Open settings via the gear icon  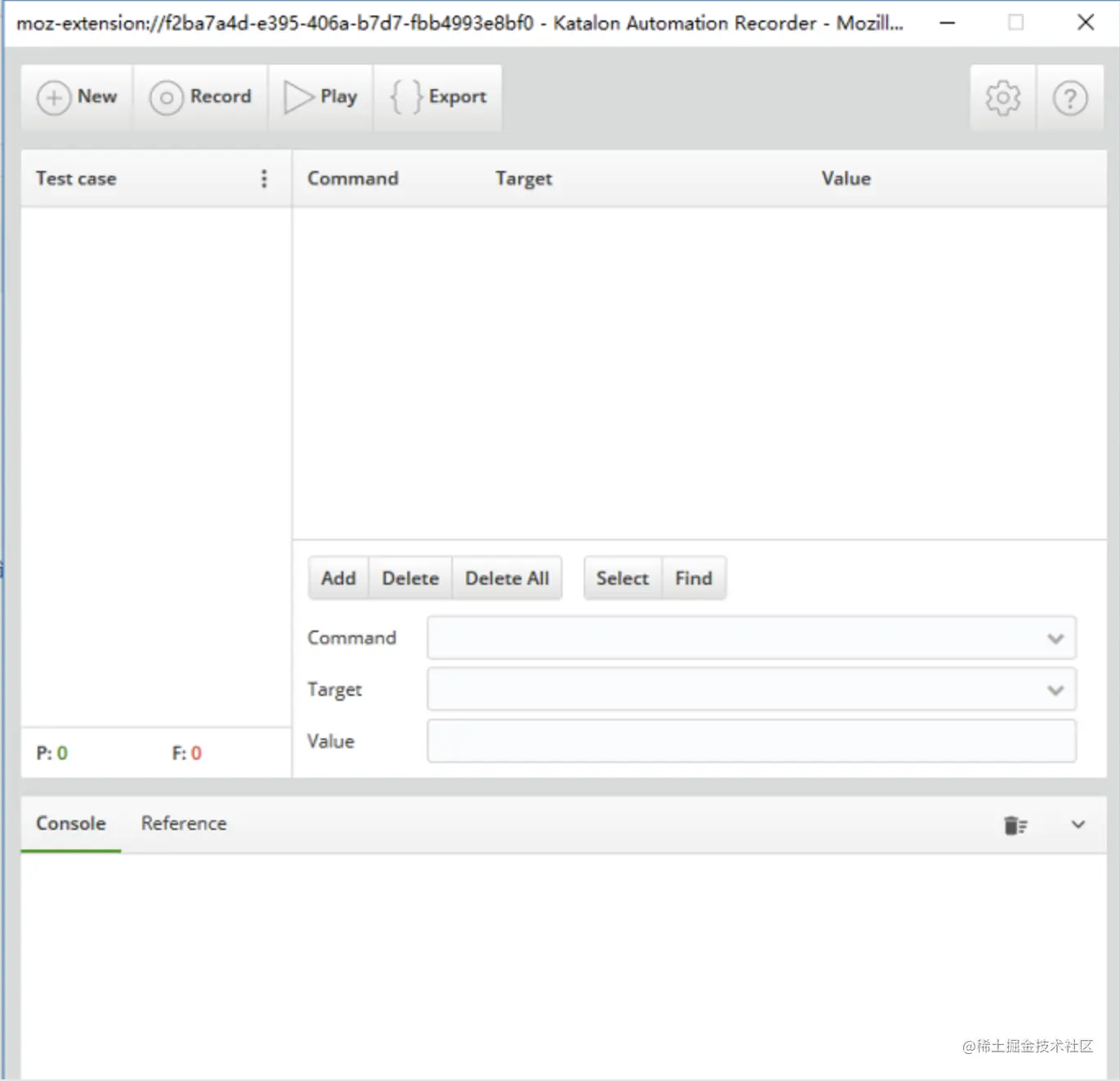coord(1003,98)
